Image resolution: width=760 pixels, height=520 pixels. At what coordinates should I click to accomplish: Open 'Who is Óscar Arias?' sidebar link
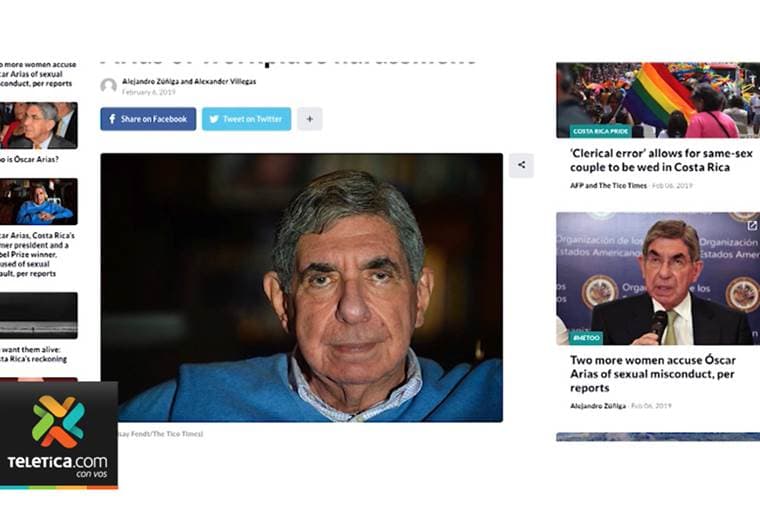coord(29,159)
